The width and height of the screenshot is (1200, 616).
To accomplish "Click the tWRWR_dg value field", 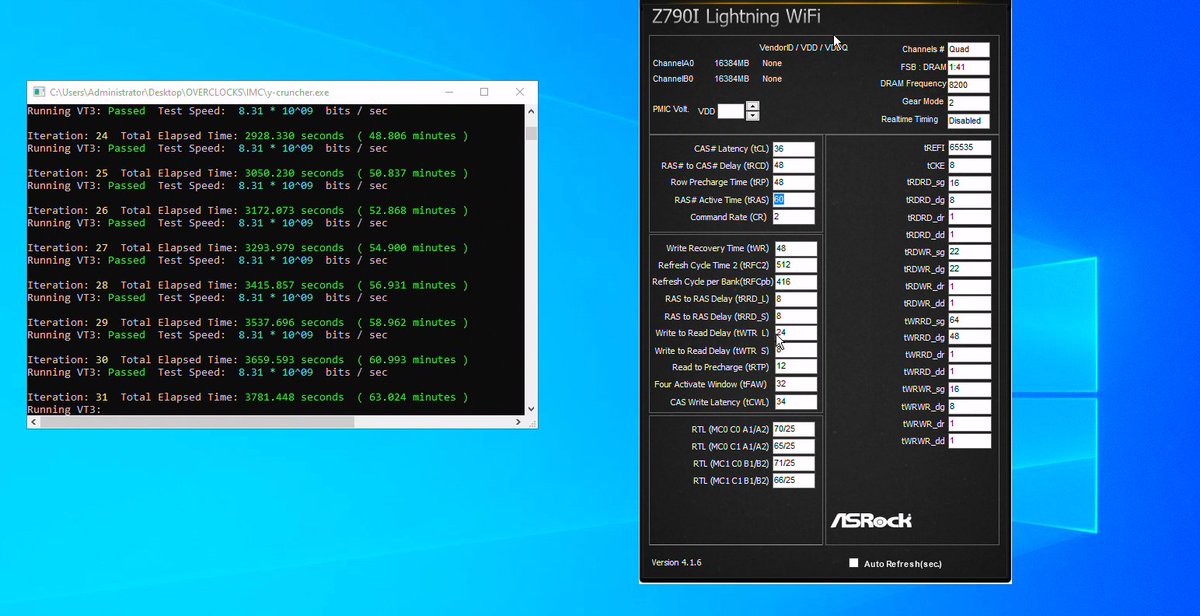I will (x=969, y=406).
